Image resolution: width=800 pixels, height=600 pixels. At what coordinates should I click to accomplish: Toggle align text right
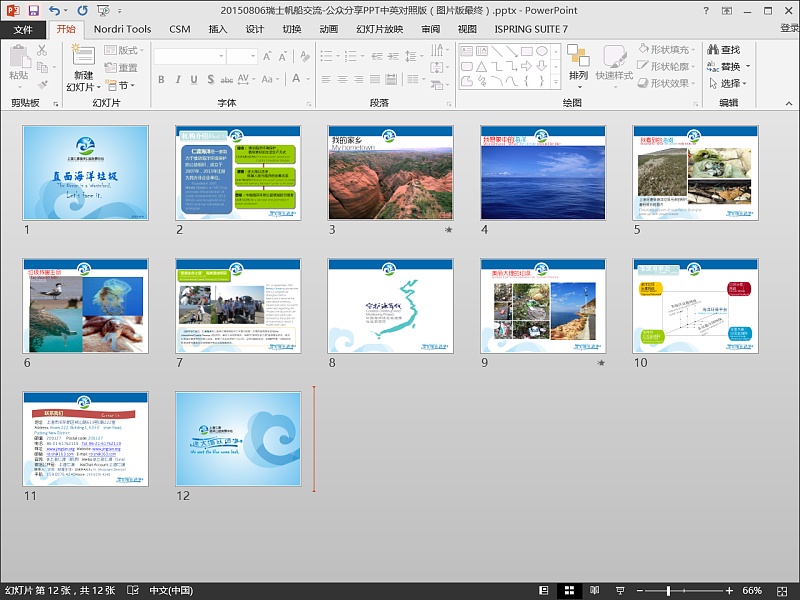(359, 79)
